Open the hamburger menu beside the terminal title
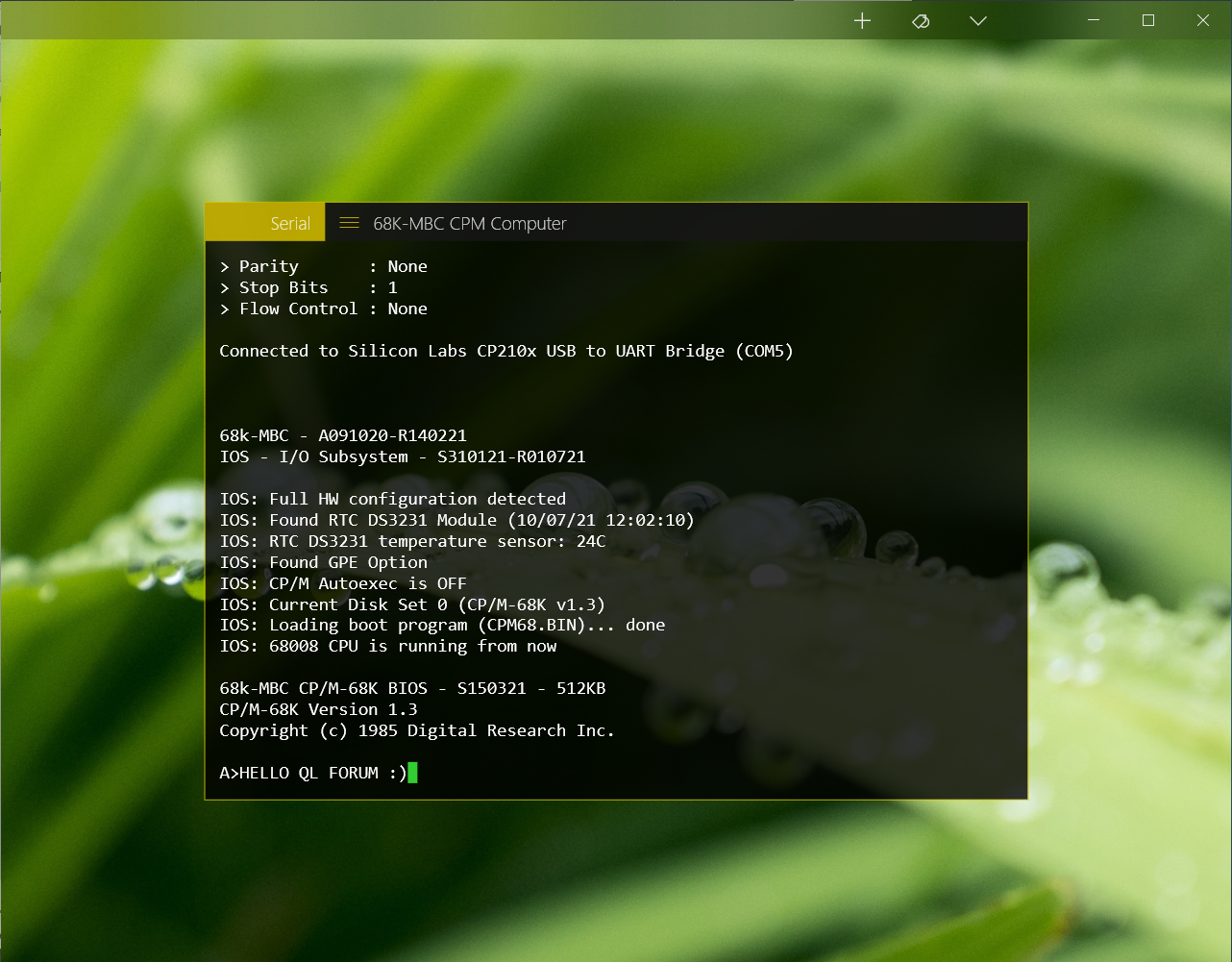This screenshot has height=962, width=1232. click(x=349, y=223)
